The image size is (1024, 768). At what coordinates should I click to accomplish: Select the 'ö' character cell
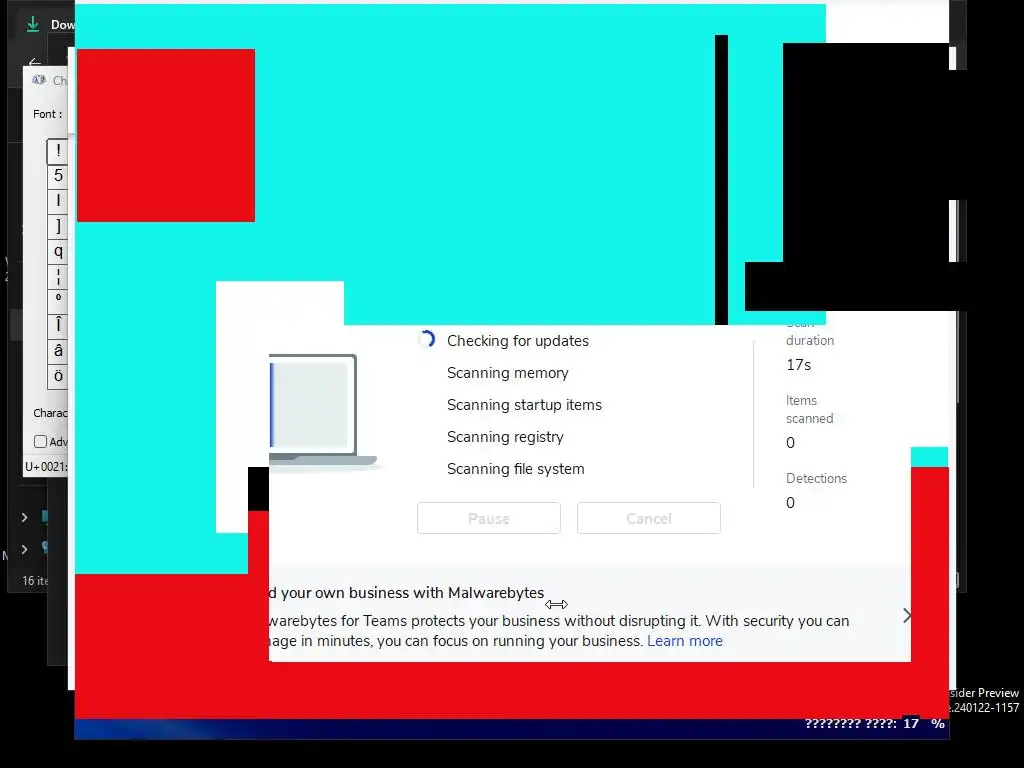pos(57,376)
